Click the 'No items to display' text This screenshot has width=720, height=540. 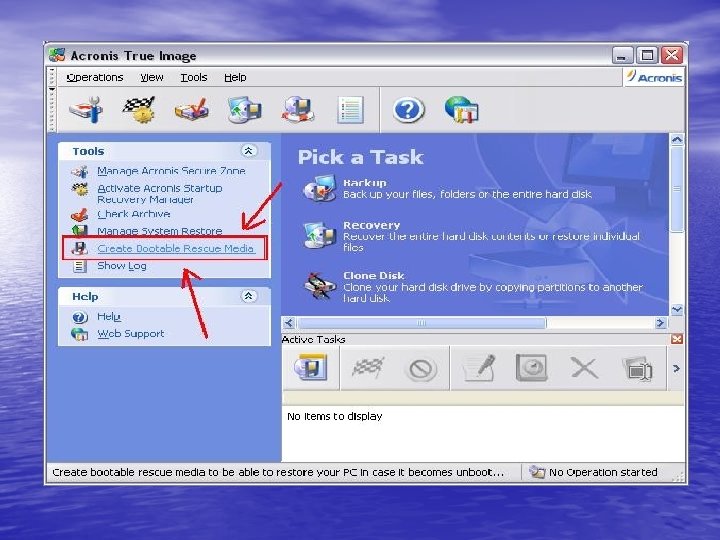pos(334,416)
